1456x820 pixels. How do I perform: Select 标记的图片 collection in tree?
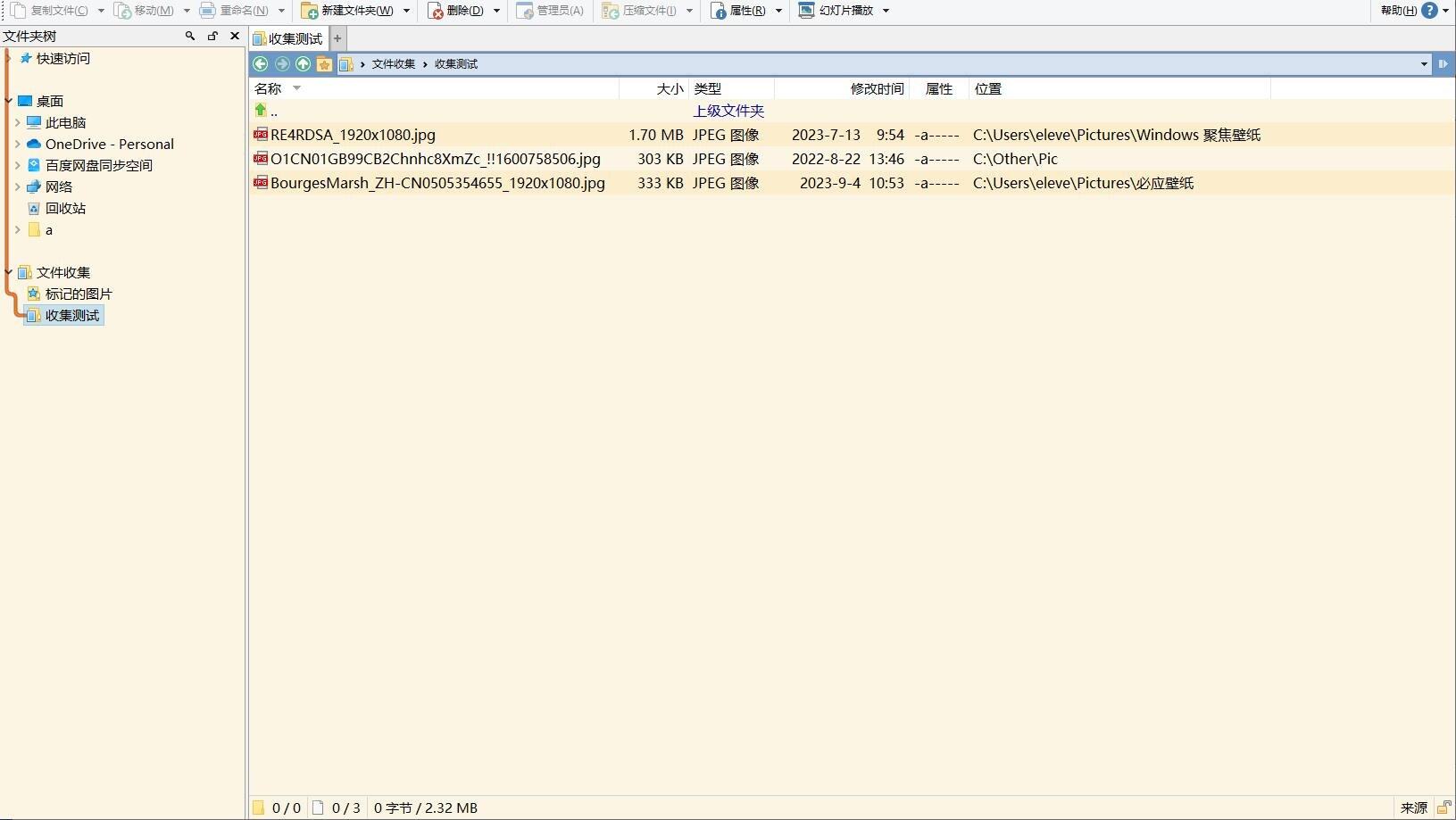79,294
